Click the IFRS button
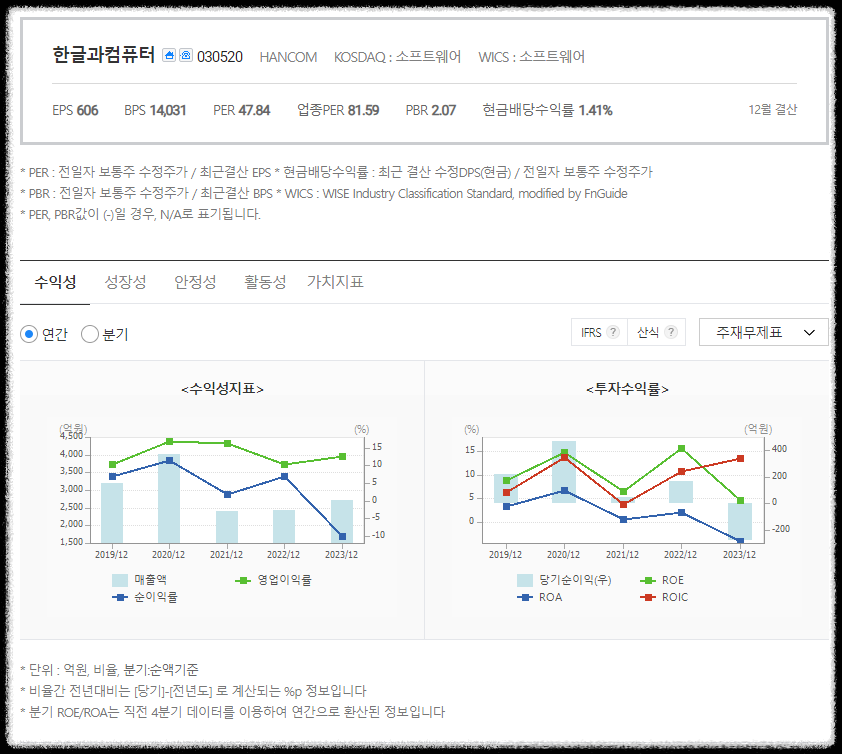The height and width of the screenshot is (754, 842). click(x=599, y=332)
